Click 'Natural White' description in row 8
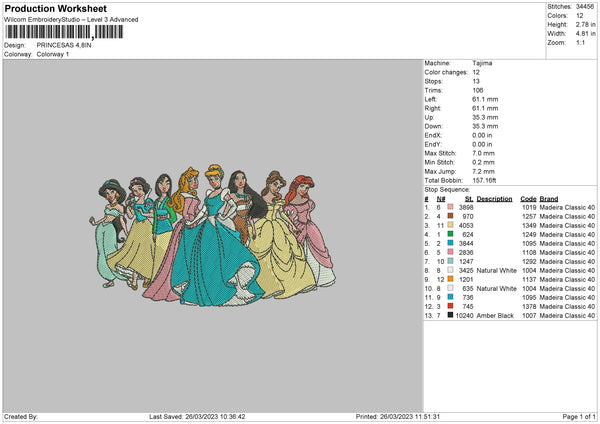Image resolution: width=600 pixels, height=424 pixels. 497,270
